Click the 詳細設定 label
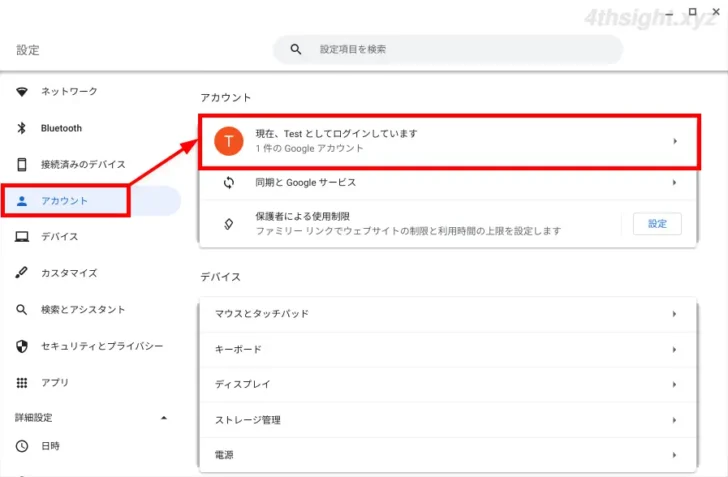 pyautogui.click(x=33, y=418)
